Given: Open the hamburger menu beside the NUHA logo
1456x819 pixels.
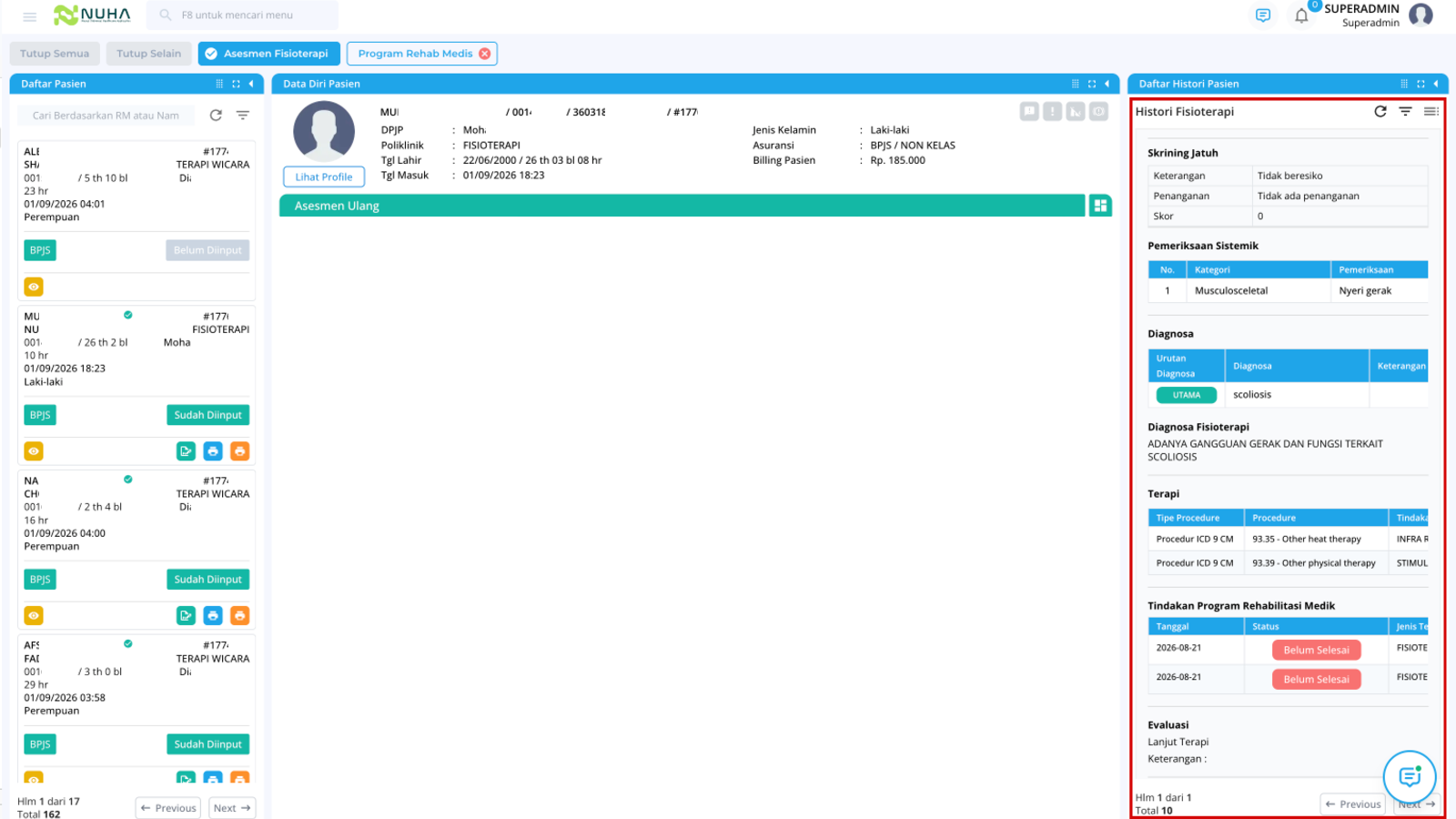Looking at the screenshot, I should (29, 15).
